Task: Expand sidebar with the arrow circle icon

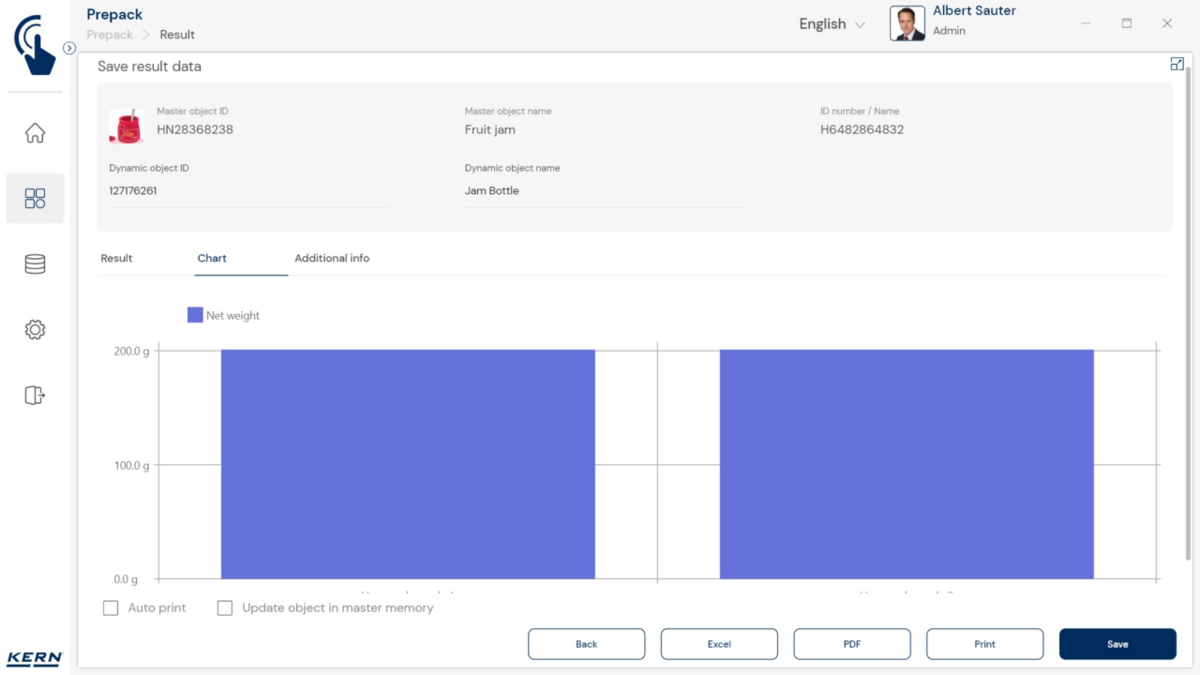Action: click(69, 48)
